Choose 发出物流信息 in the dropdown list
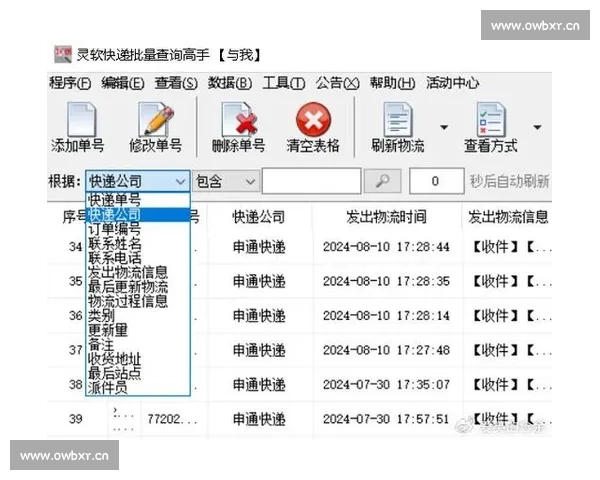This screenshot has height=480, width=600. click(x=138, y=272)
